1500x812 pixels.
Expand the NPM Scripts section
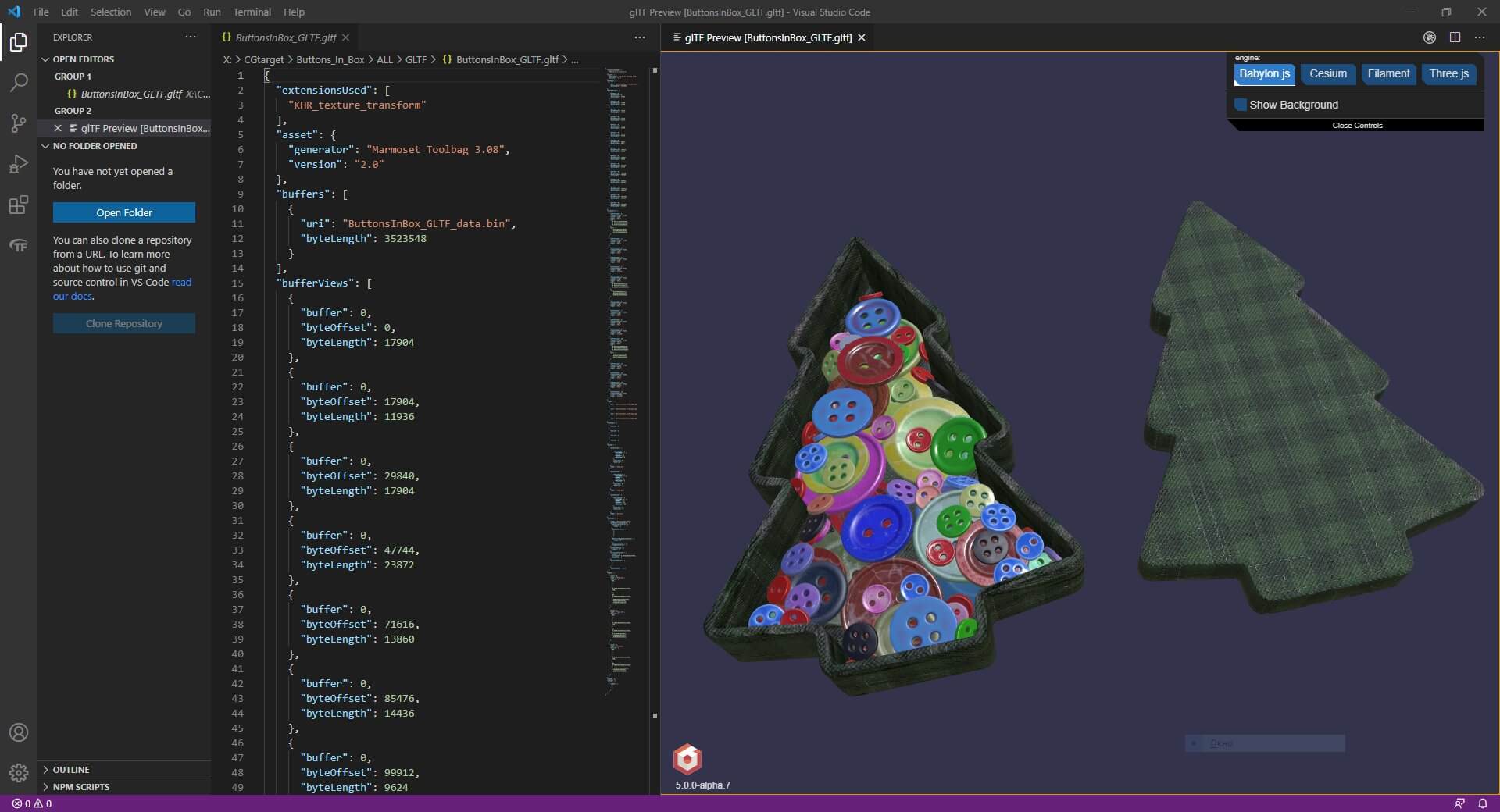click(80, 787)
